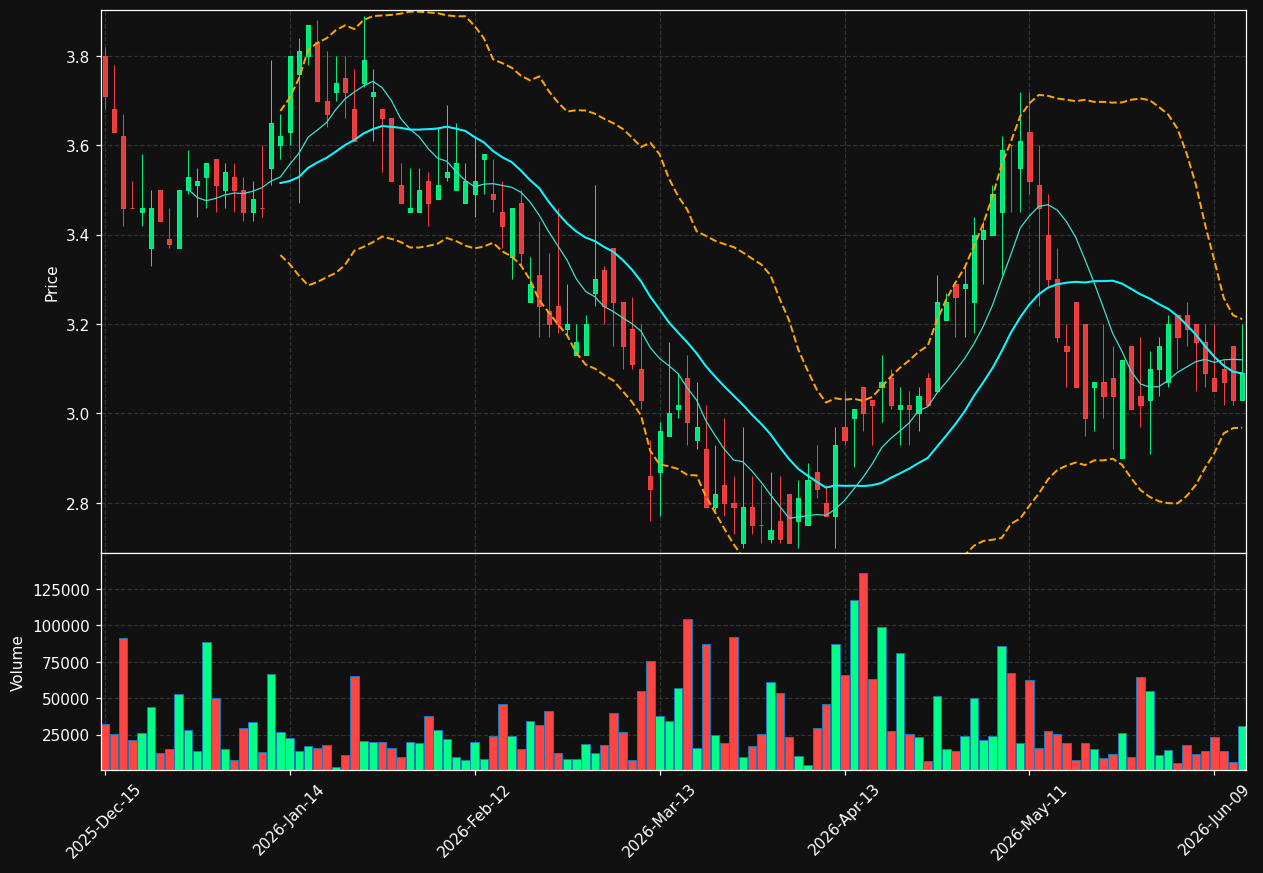Click the 50000 volume axis value
This screenshot has width=1263, height=873.
(x=68, y=699)
